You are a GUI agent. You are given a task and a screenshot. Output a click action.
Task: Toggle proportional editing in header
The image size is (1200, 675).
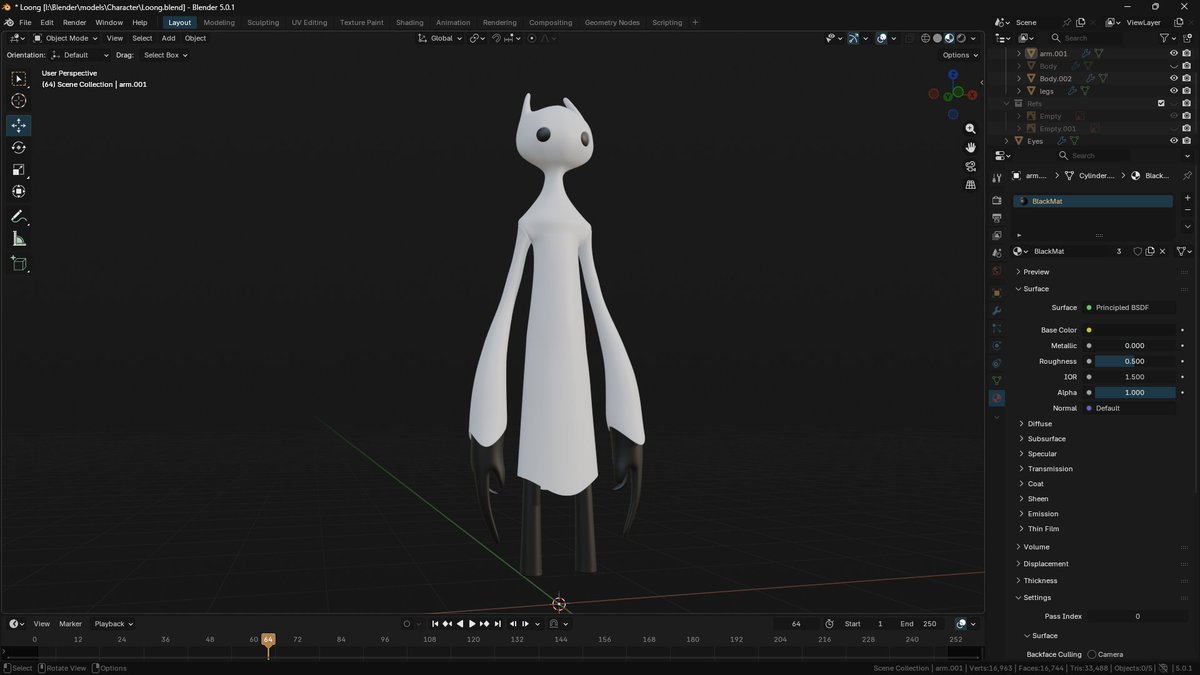pyautogui.click(x=532, y=38)
